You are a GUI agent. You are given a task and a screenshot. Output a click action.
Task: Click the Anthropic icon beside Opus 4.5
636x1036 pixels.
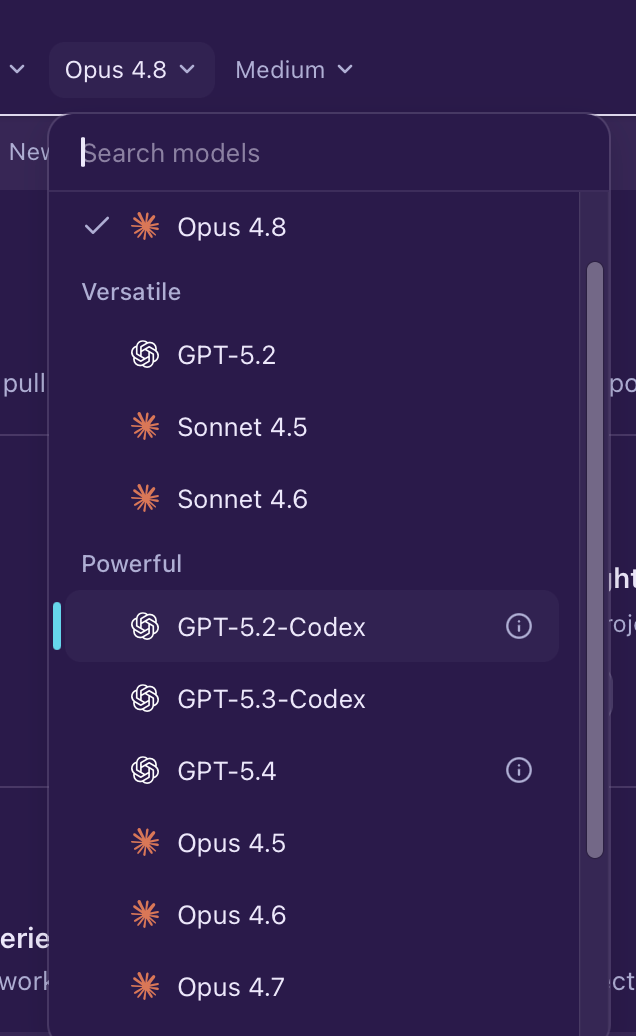pyautogui.click(x=145, y=842)
